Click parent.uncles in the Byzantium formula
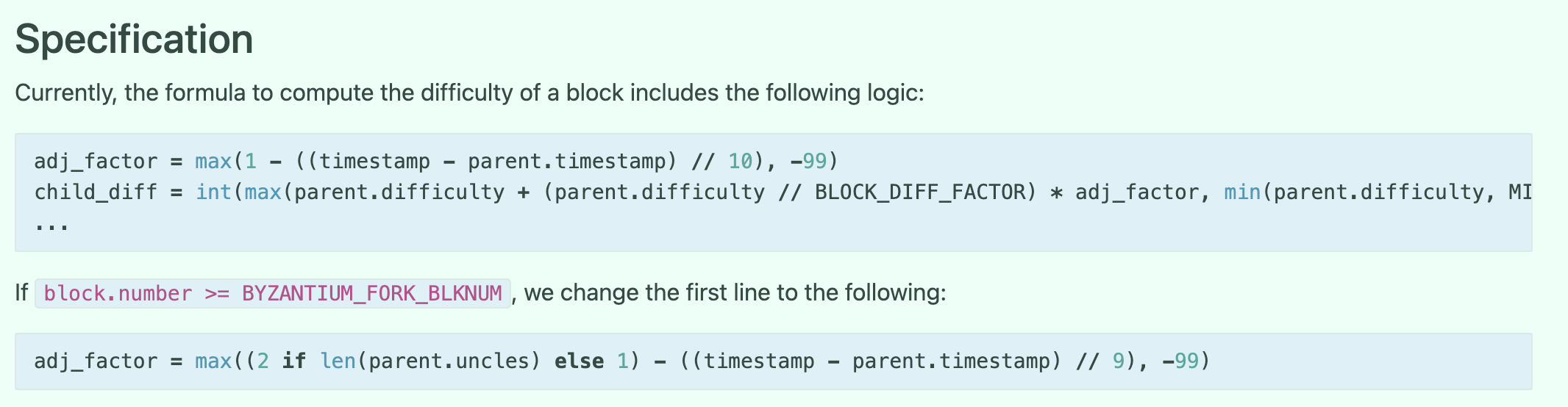1568x407 pixels. [x=449, y=361]
